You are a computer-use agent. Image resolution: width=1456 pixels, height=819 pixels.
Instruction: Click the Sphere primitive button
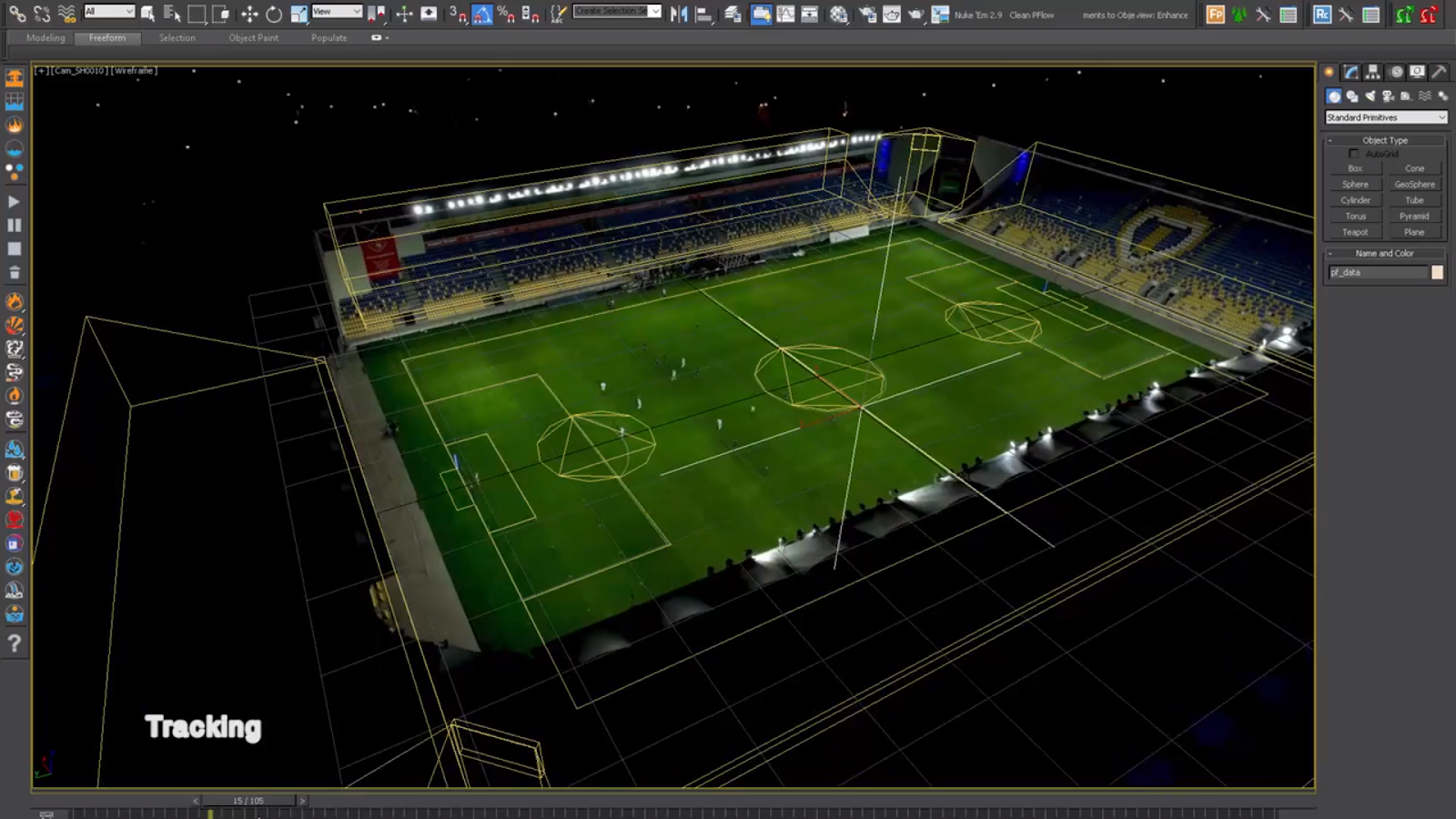[x=1355, y=184]
